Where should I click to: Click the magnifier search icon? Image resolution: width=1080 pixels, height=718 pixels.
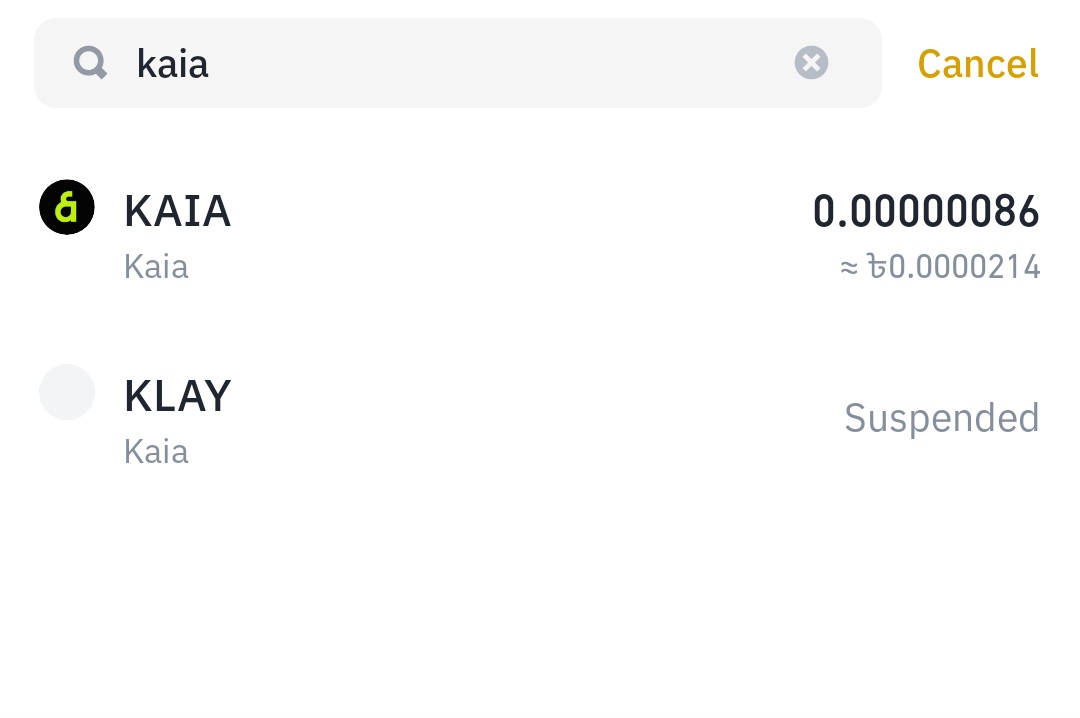click(x=90, y=64)
